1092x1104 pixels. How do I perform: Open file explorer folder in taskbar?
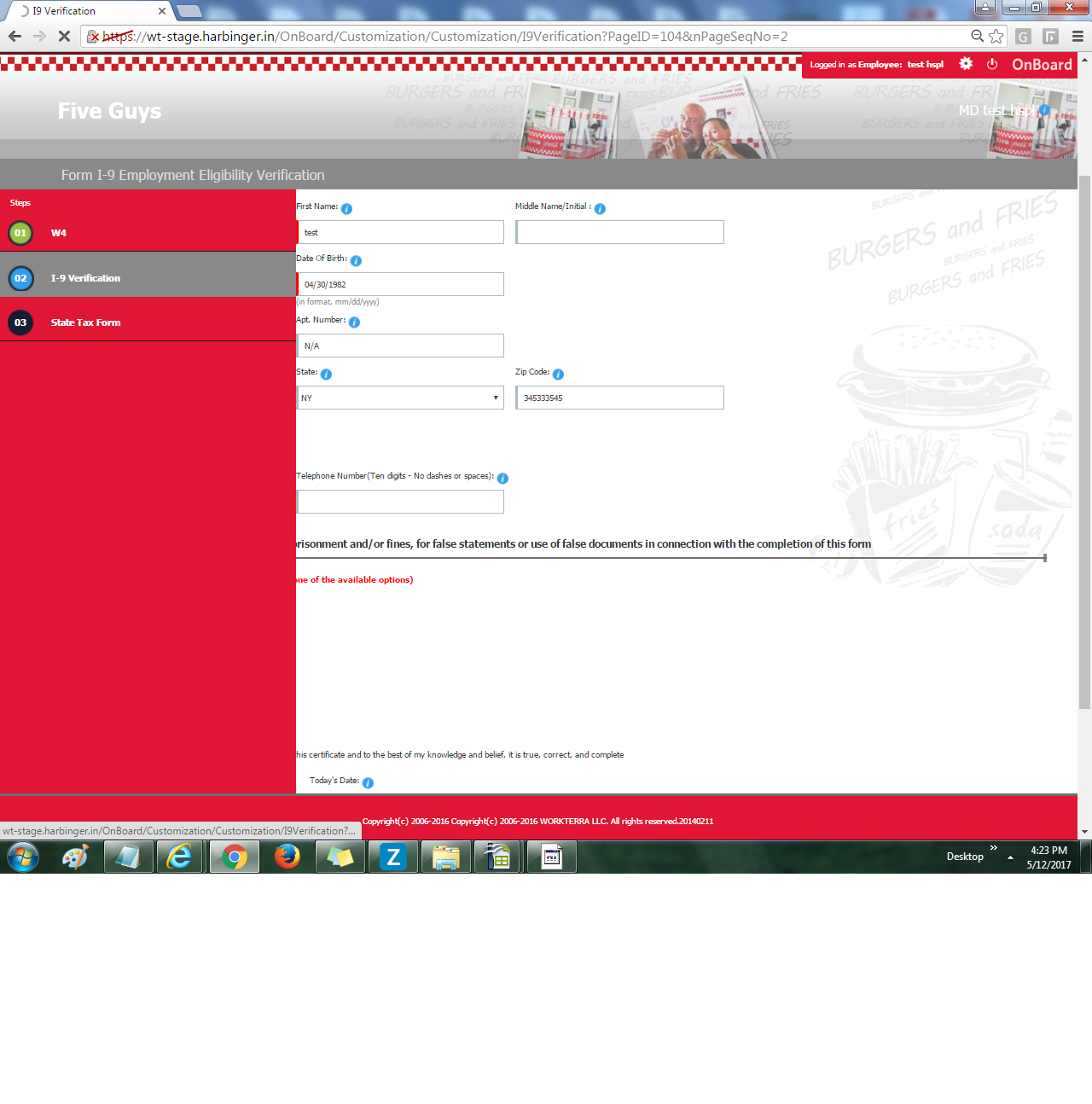[445, 857]
